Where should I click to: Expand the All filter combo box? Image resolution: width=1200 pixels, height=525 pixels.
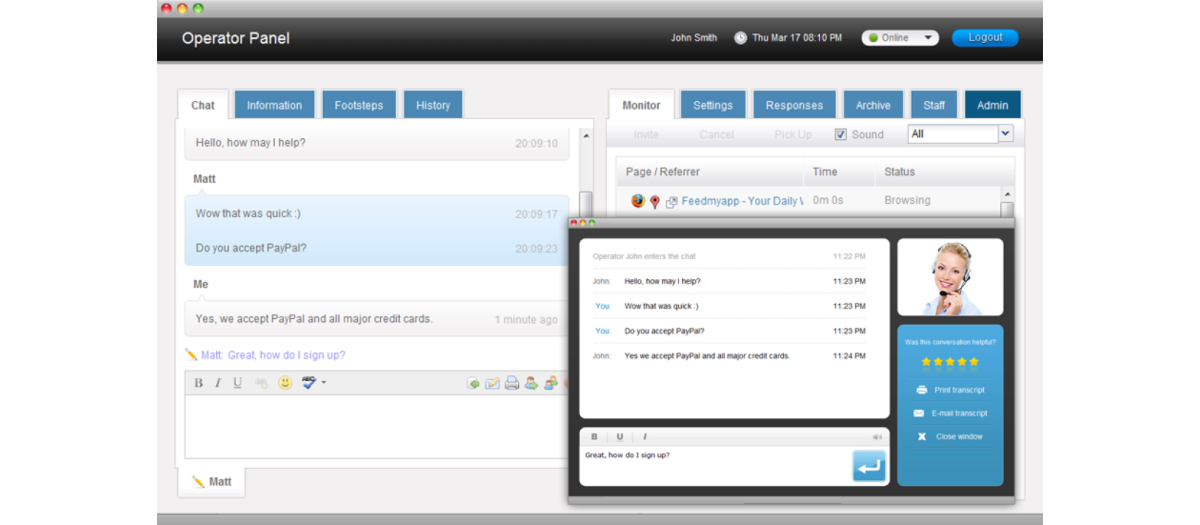1005,134
